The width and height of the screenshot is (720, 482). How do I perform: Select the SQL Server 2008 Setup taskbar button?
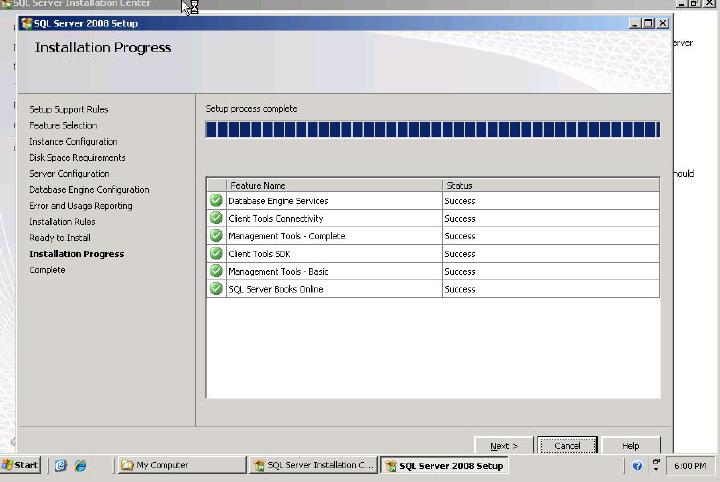[444, 465]
